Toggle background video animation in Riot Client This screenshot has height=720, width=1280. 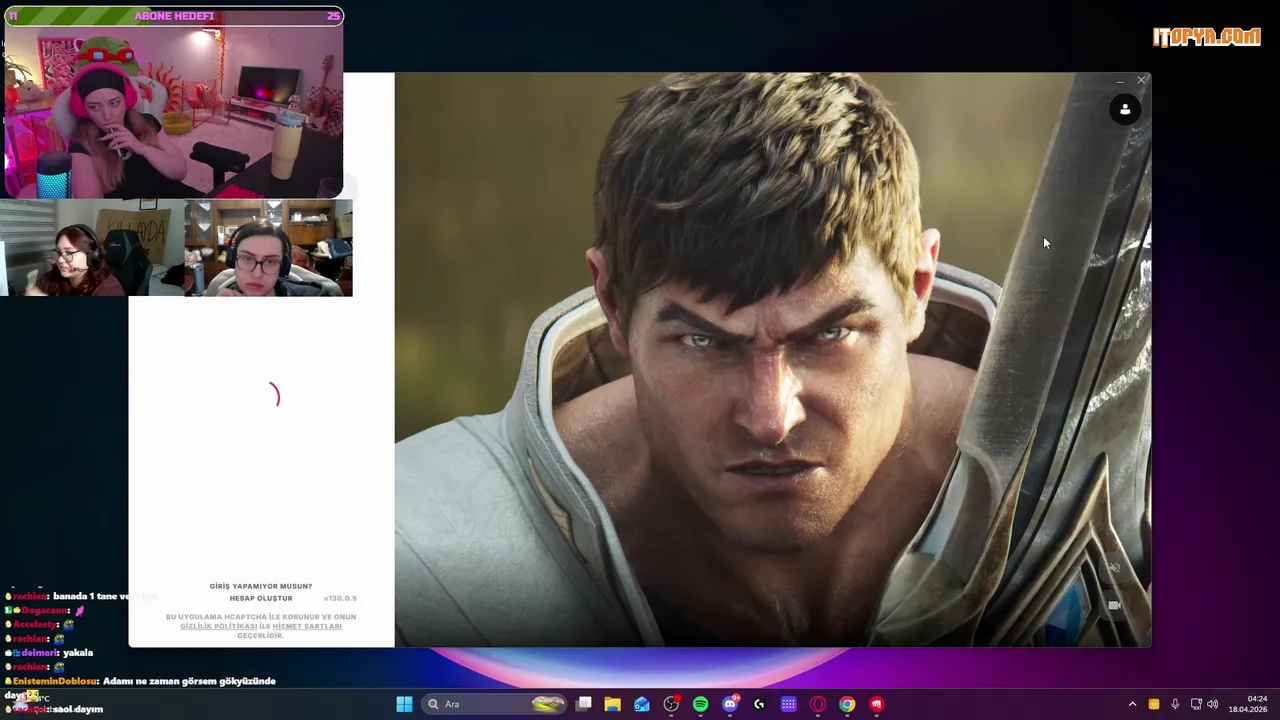(1114, 605)
